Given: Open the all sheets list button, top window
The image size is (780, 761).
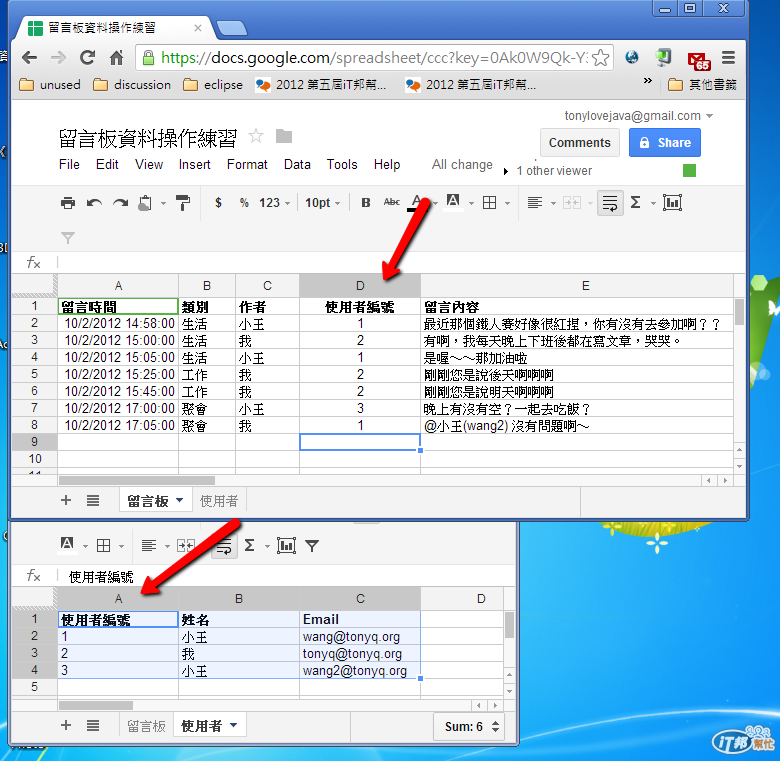Looking at the screenshot, I should pos(93,500).
